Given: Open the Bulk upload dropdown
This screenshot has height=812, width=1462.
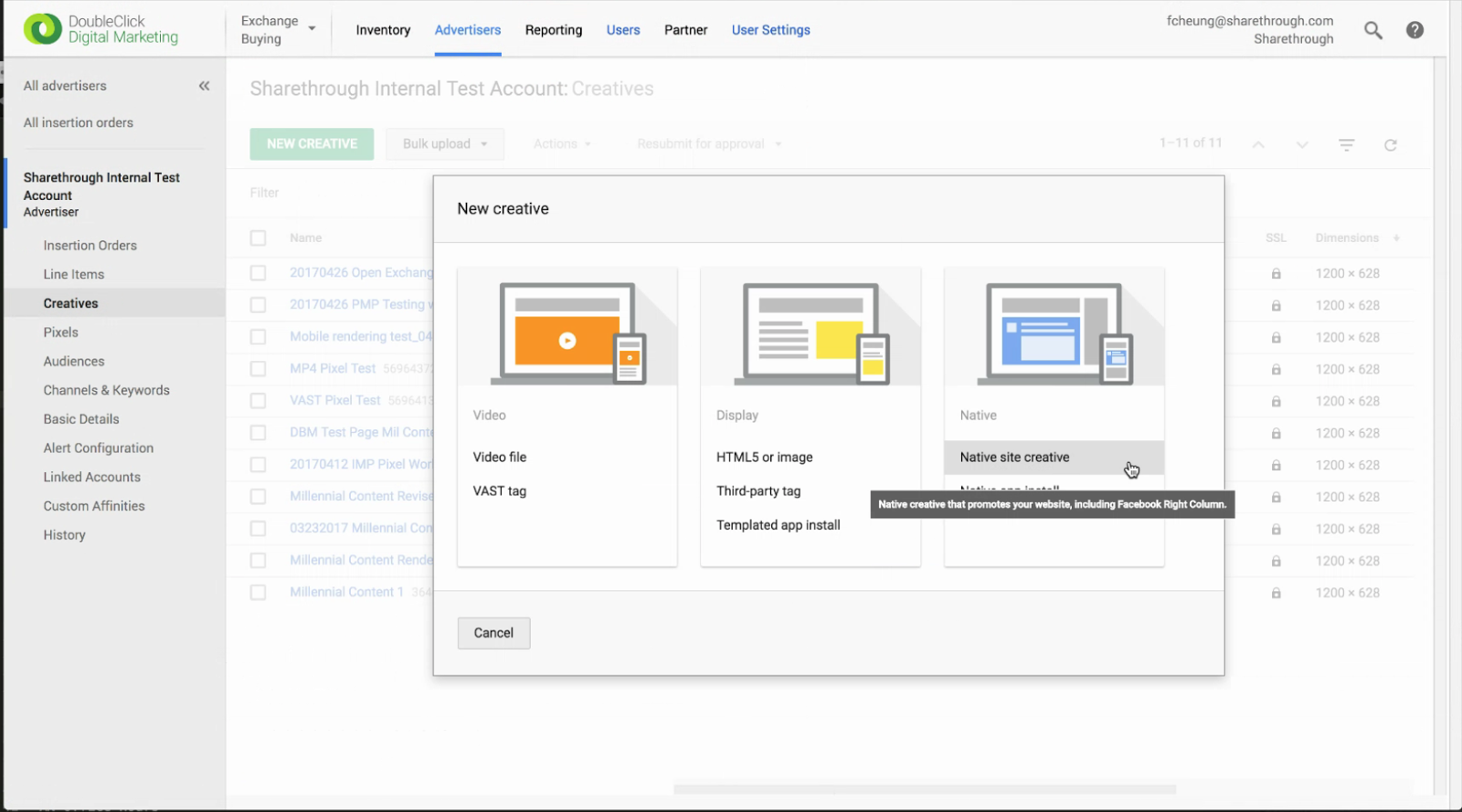Looking at the screenshot, I should (x=445, y=144).
